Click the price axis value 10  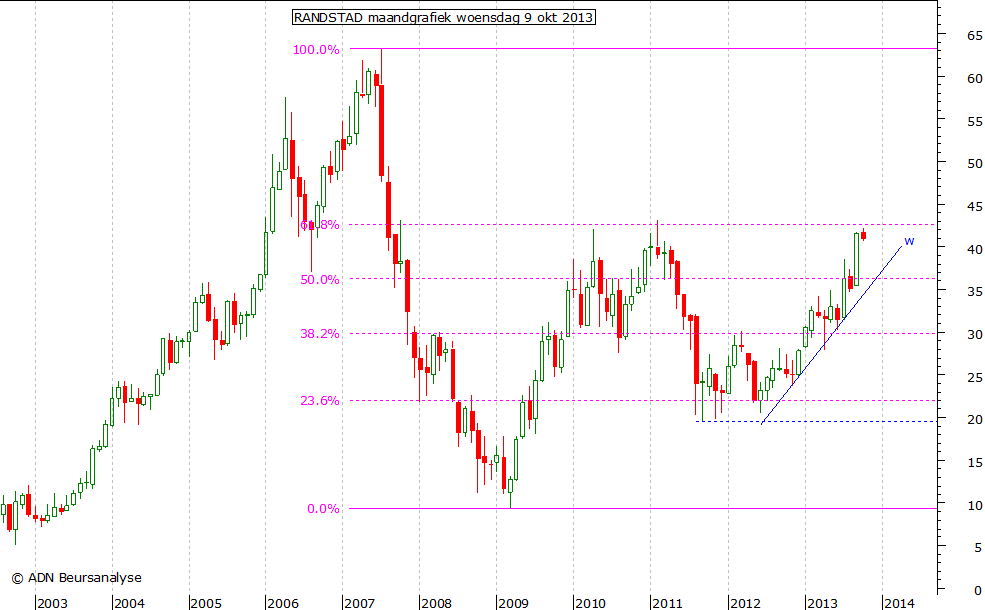[974, 505]
